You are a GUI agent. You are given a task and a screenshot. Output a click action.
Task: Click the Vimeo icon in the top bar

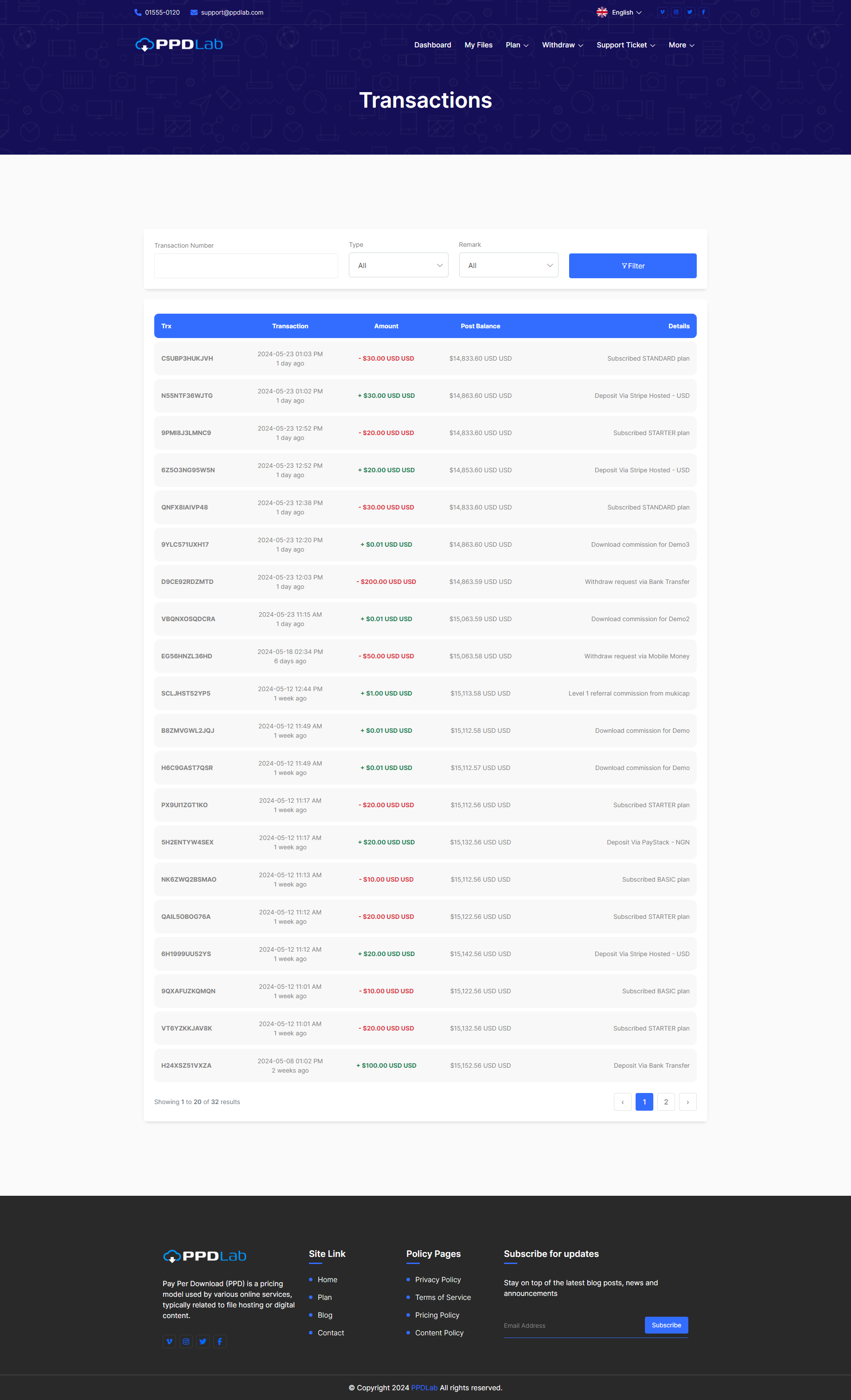pos(662,12)
